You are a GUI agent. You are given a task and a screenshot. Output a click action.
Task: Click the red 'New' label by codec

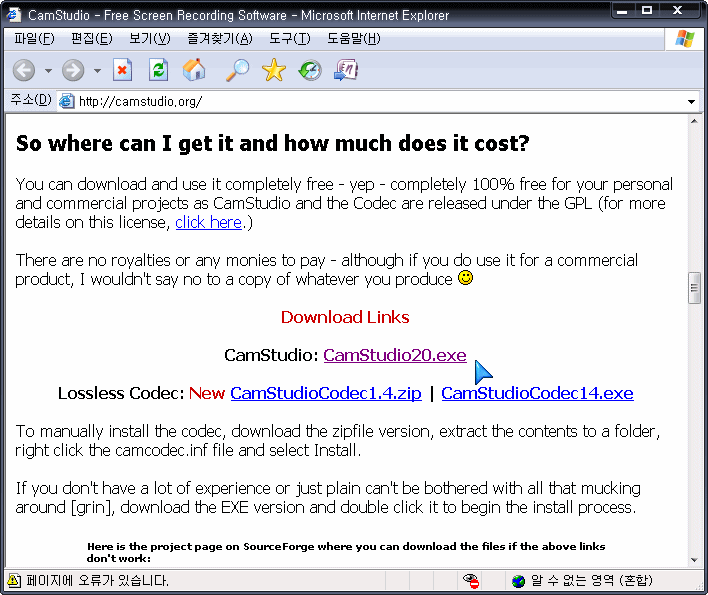tap(207, 393)
